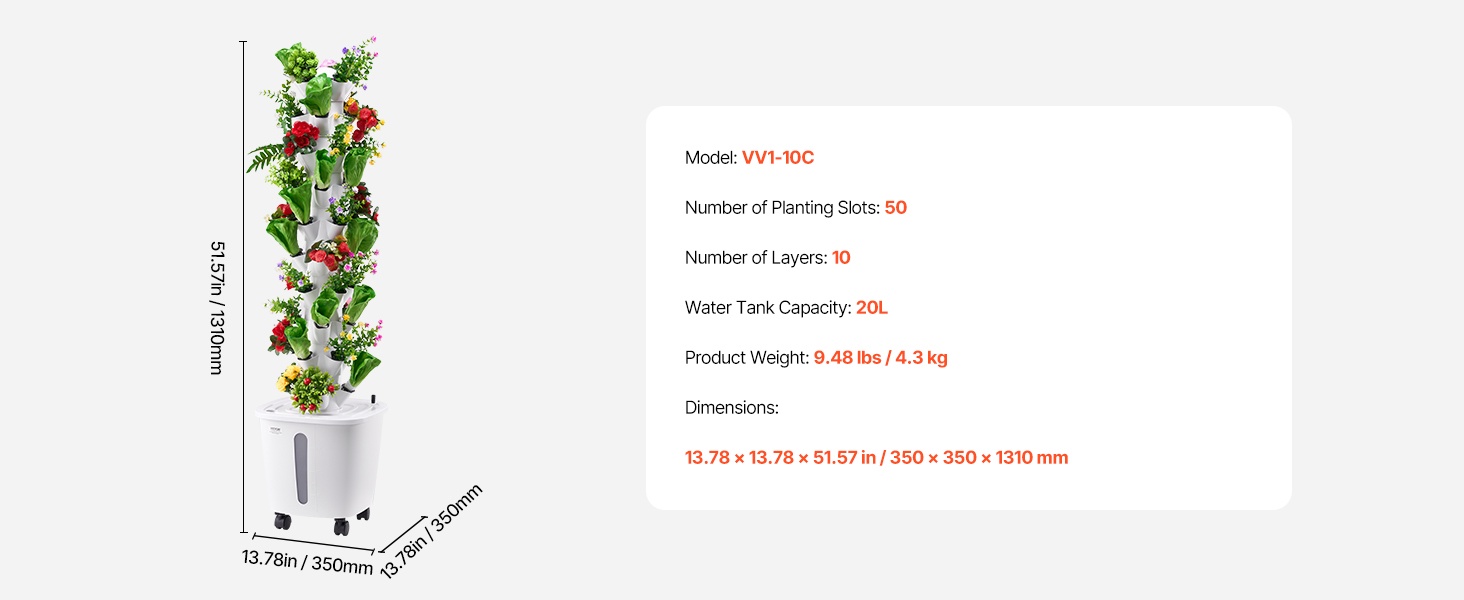
Task: Click the horizontal 13.78in / 350mm width label
Action: click(x=306, y=562)
